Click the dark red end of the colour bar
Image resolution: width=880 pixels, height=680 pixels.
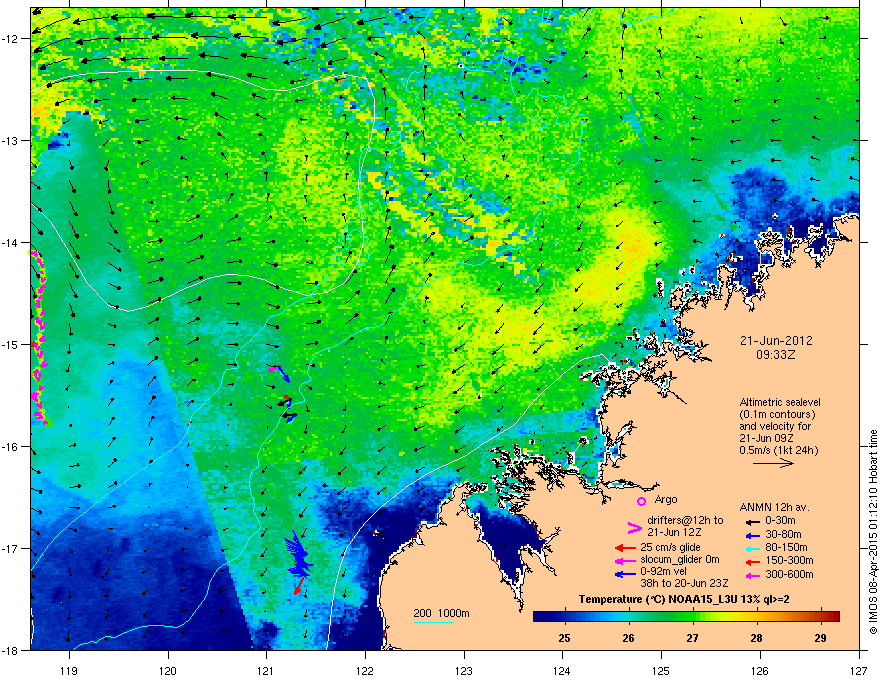point(834,616)
